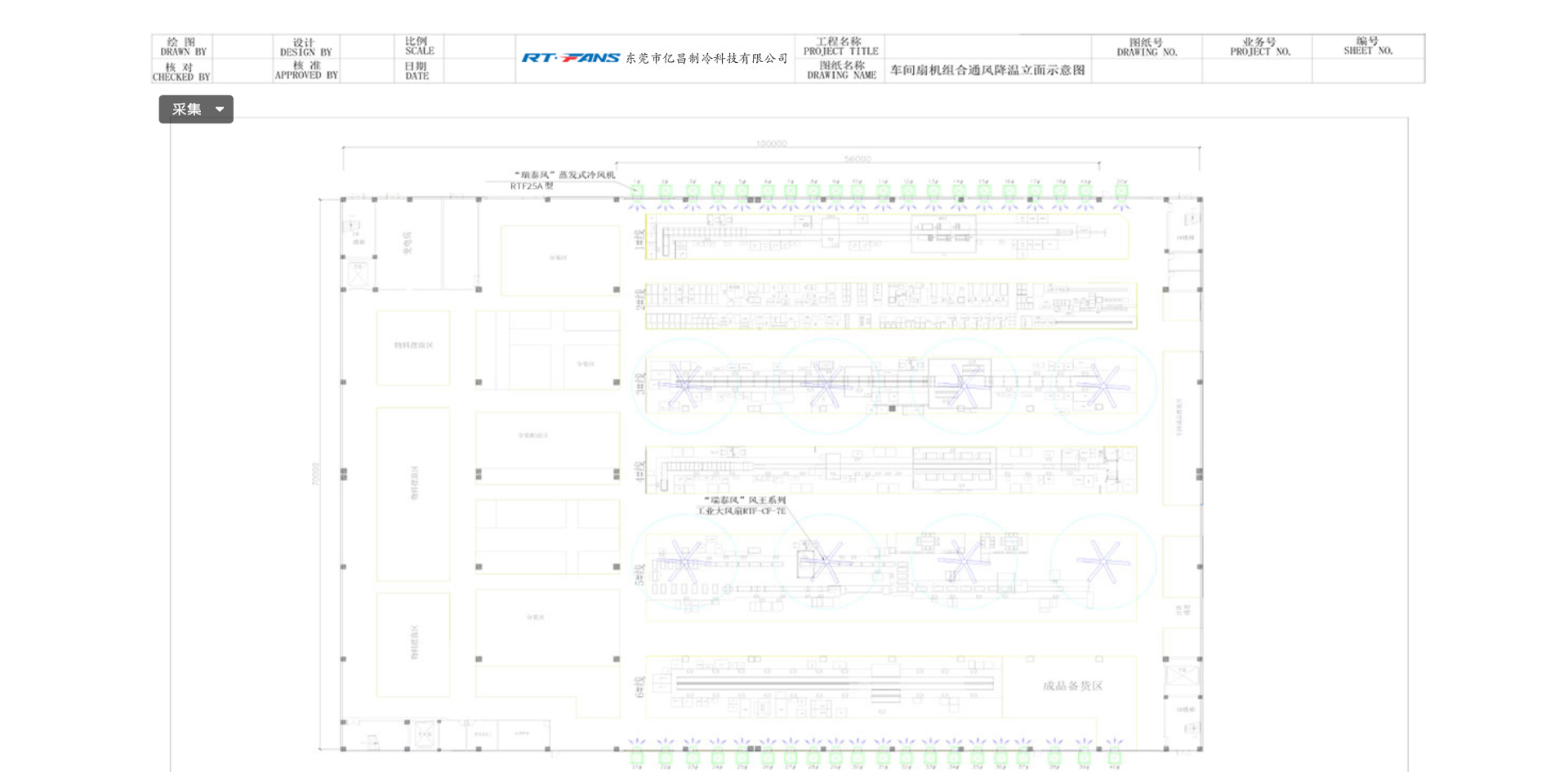Screen dimensions: 1568x772
Task: Click the rightmost large fan on line 5#
Action: (1102, 562)
